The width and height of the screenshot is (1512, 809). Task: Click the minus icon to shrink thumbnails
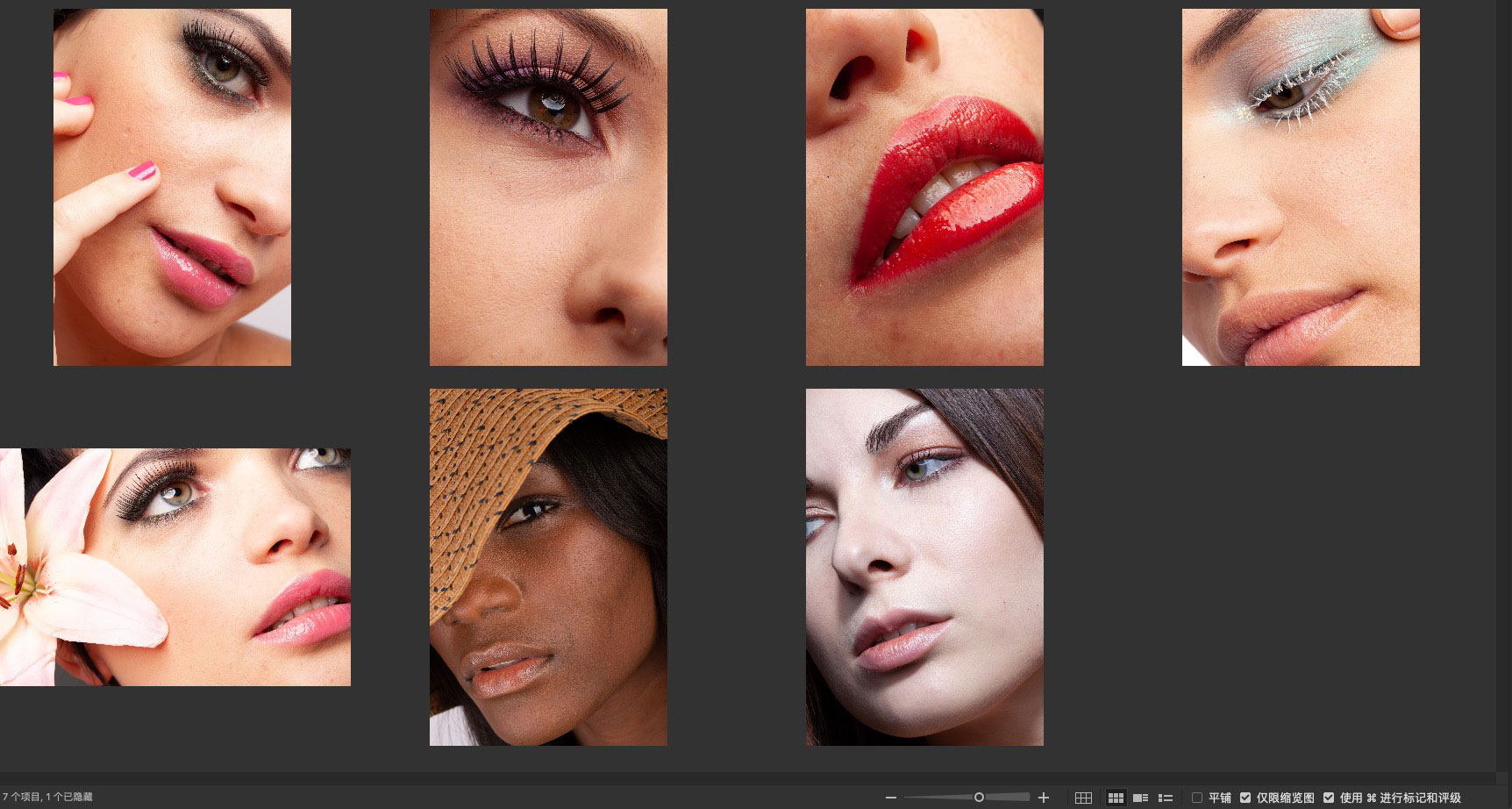tap(891, 798)
